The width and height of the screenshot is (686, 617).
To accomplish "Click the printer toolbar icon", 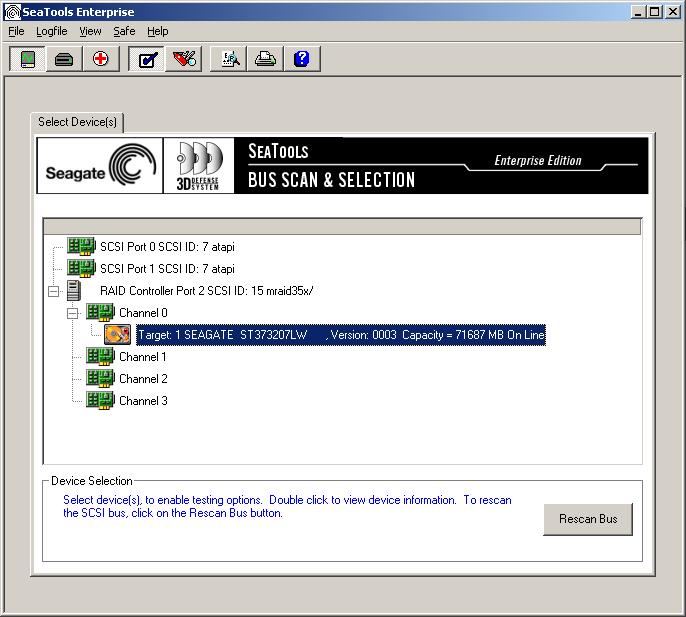I will click(x=265, y=59).
